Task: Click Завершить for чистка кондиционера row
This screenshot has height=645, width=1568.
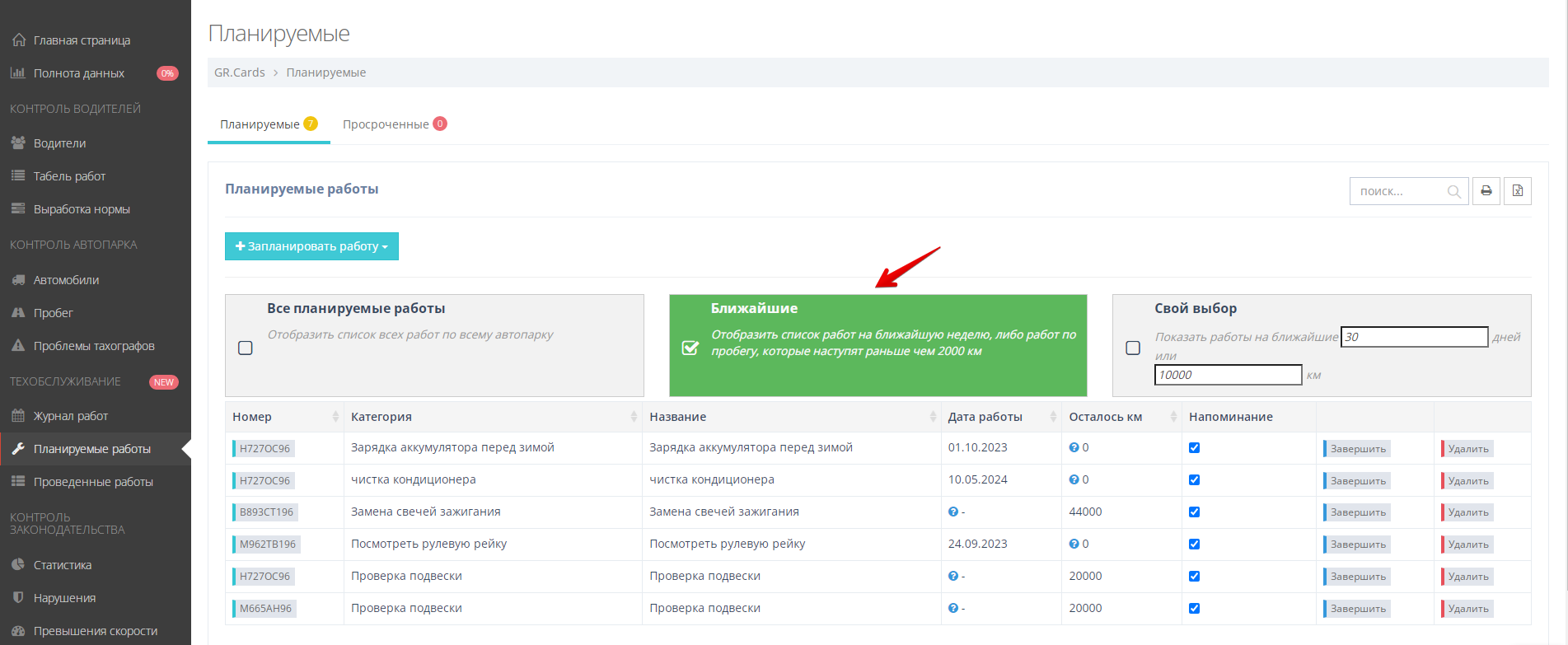Action: coord(1357,481)
